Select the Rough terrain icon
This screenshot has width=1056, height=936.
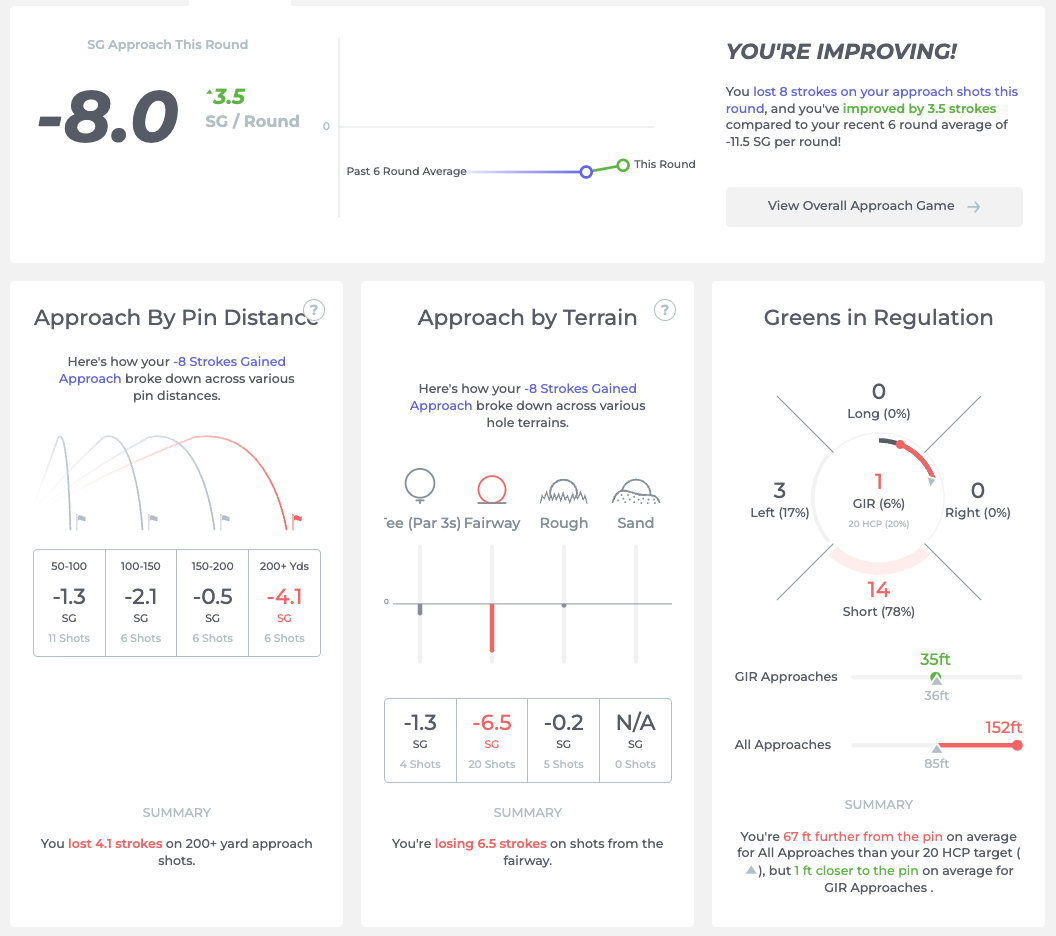(x=564, y=492)
